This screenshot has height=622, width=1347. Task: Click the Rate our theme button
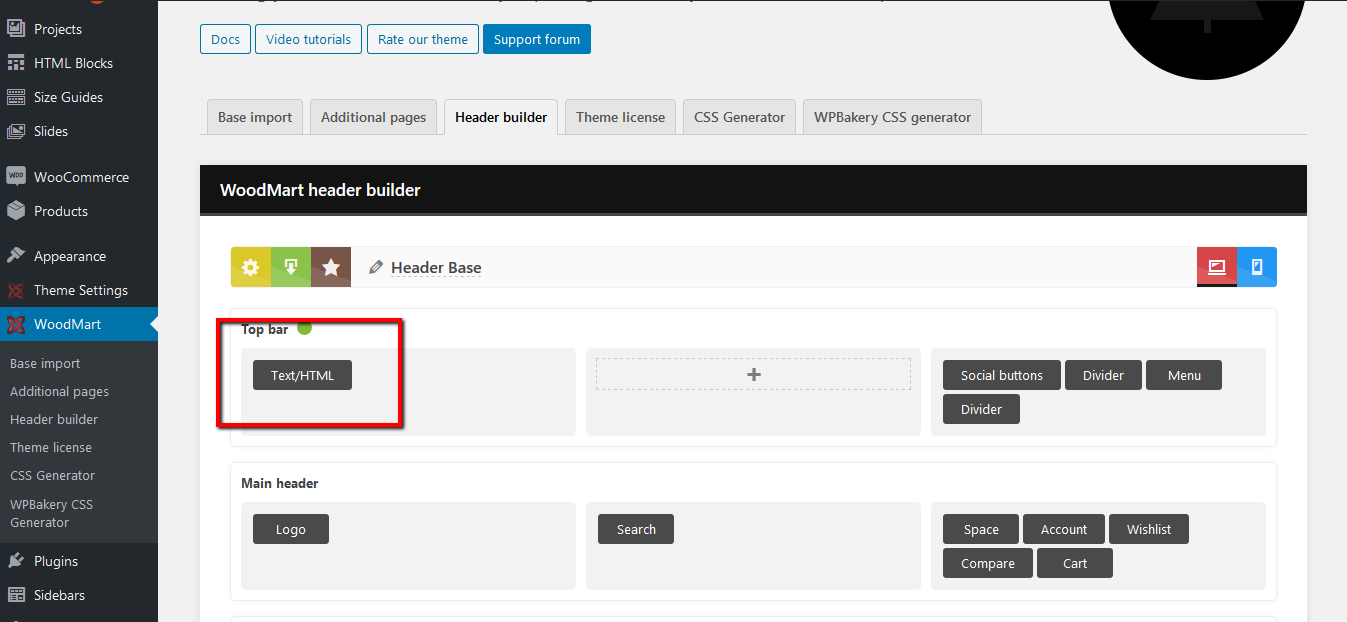tap(423, 39)
